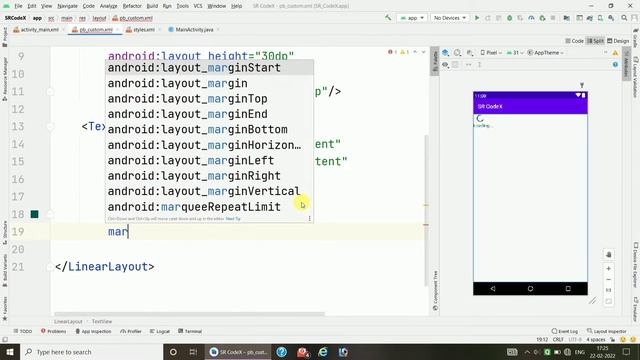Click the Make Project hammer icon
The height and width of the screenshot is (360, 640).
tap(388, 18)
